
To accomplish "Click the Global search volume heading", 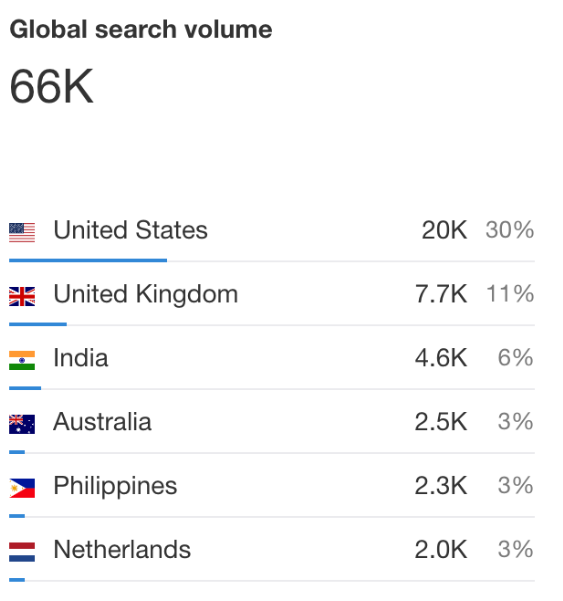I will tap(141, 30).
